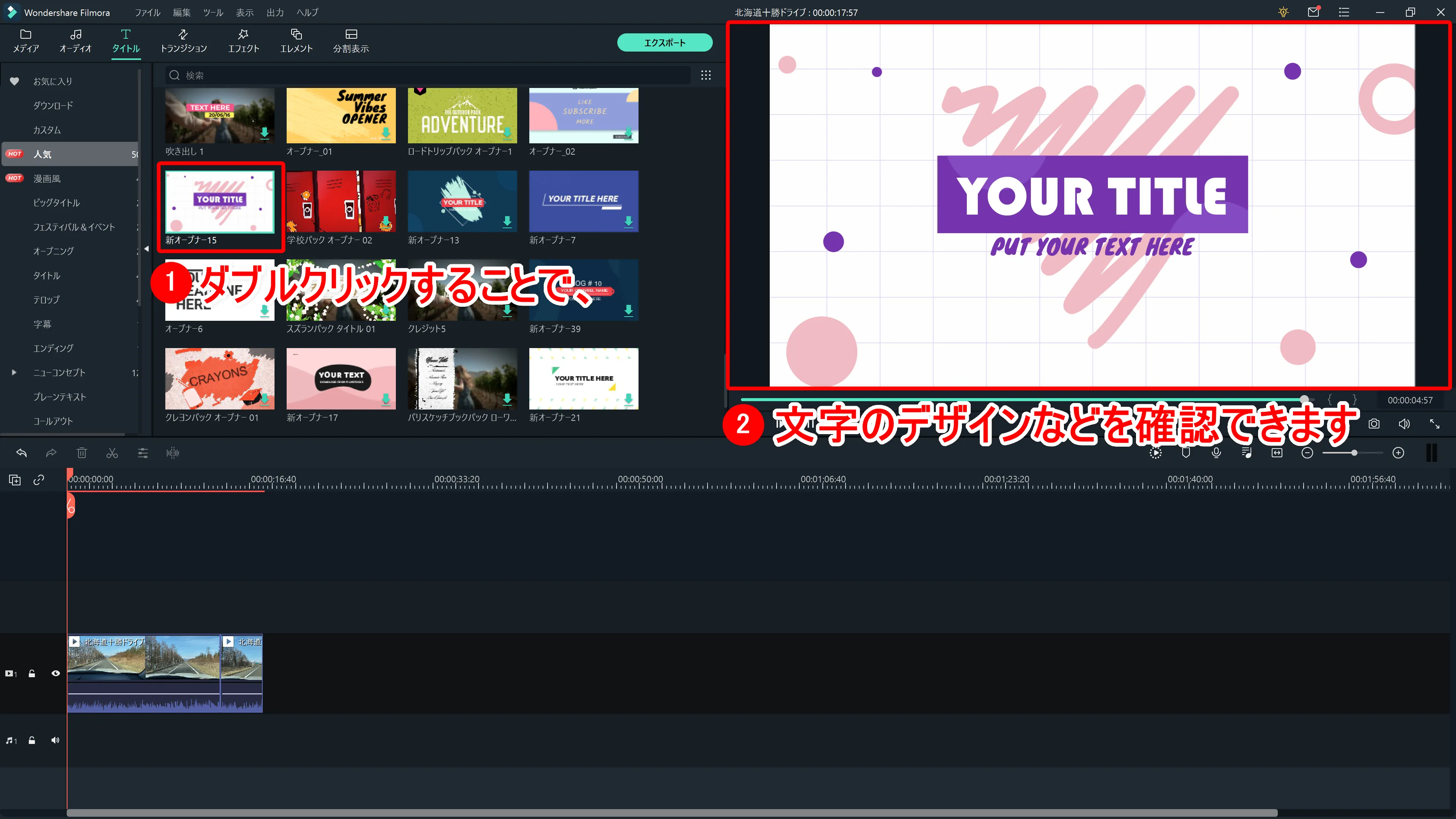Open clip adjust settings icon
This screenshot has height=819, width=1456.
tap(143, 453)
